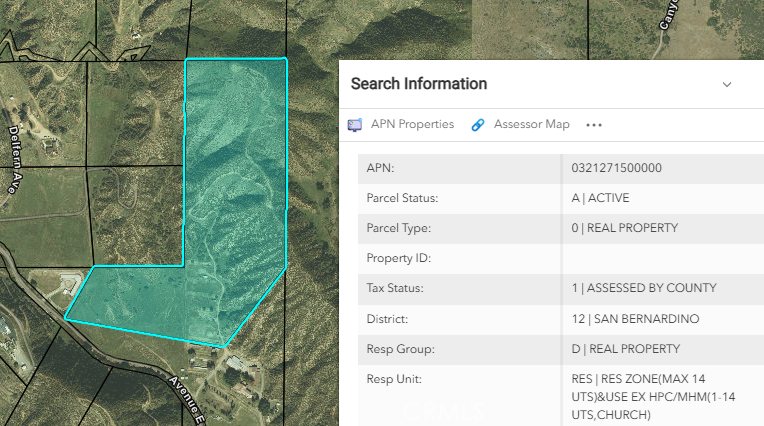Click the empty Property ID value cell

click(660, 258)
